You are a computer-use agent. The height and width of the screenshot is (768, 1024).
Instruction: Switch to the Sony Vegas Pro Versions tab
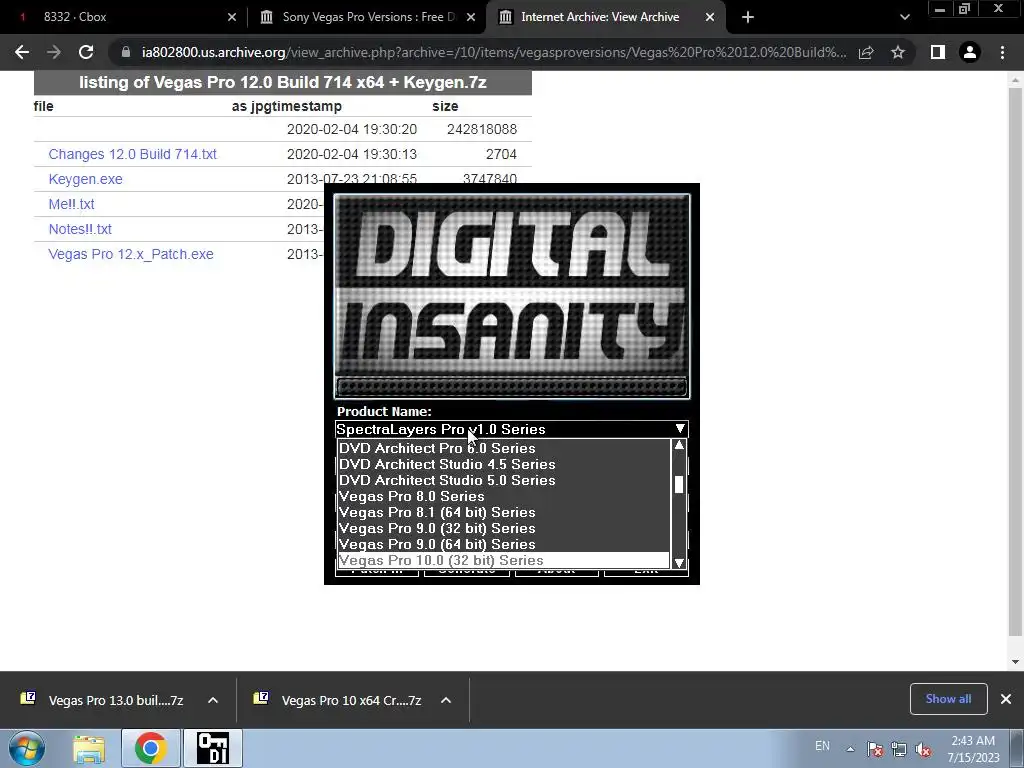tap(368, 17)
